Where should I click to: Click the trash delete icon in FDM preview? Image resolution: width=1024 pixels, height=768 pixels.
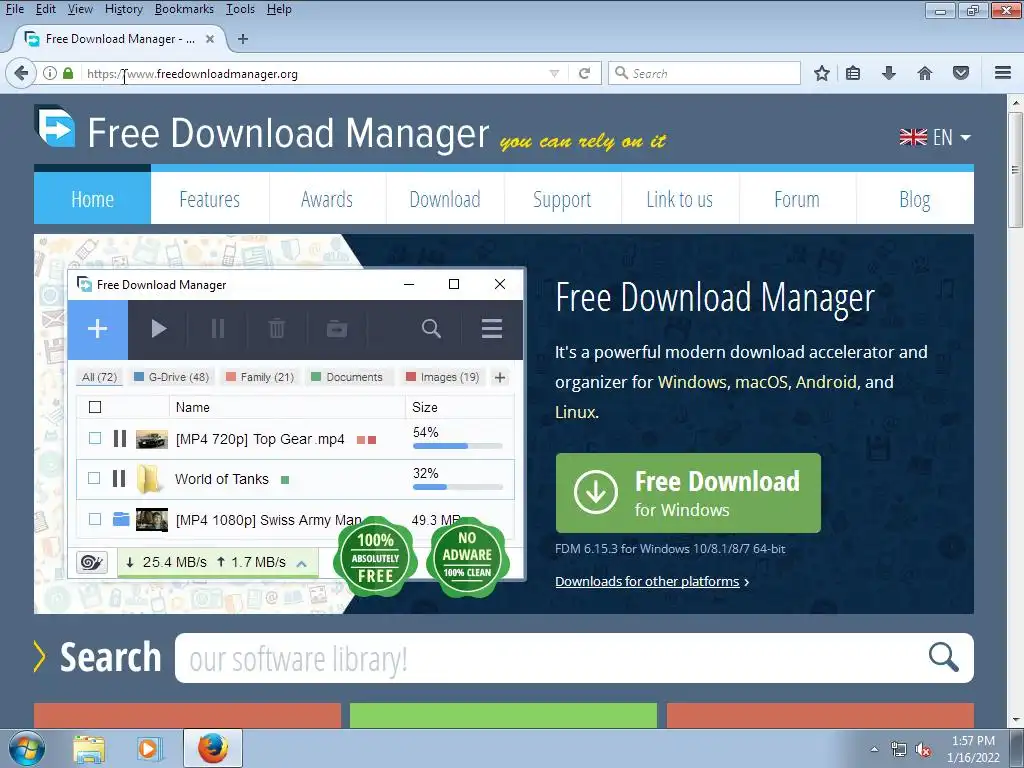coord(277,328)
